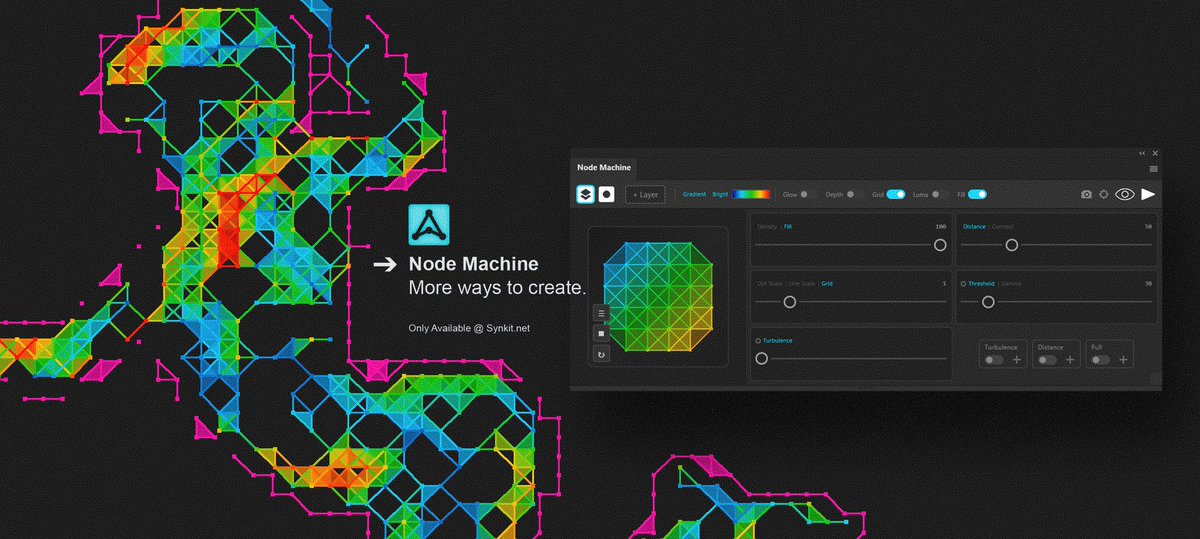Click 'Only Available @ Synkit.net' text

click(469, 327)
